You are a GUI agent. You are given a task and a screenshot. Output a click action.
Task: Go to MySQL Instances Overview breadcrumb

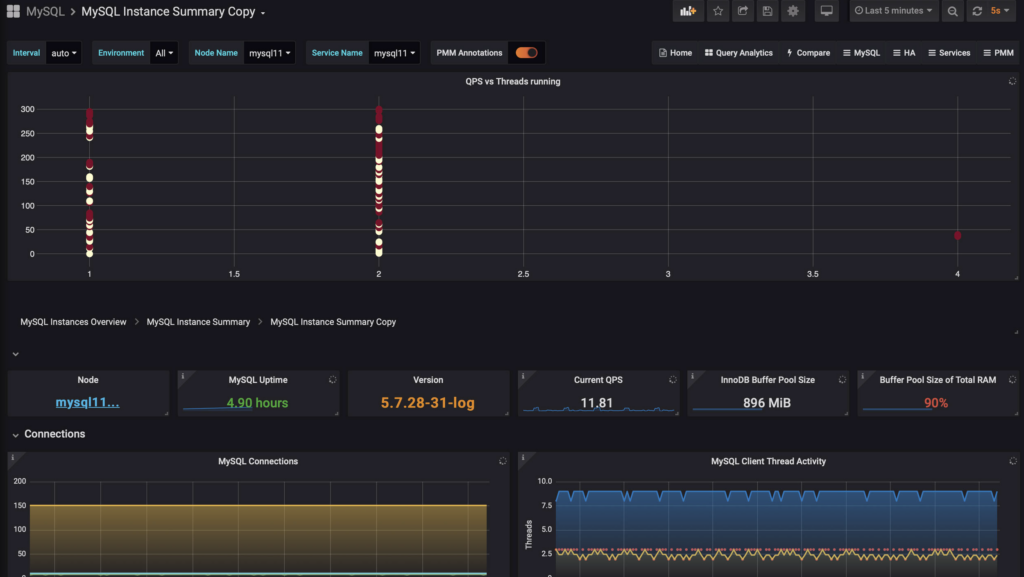[73, 322]
